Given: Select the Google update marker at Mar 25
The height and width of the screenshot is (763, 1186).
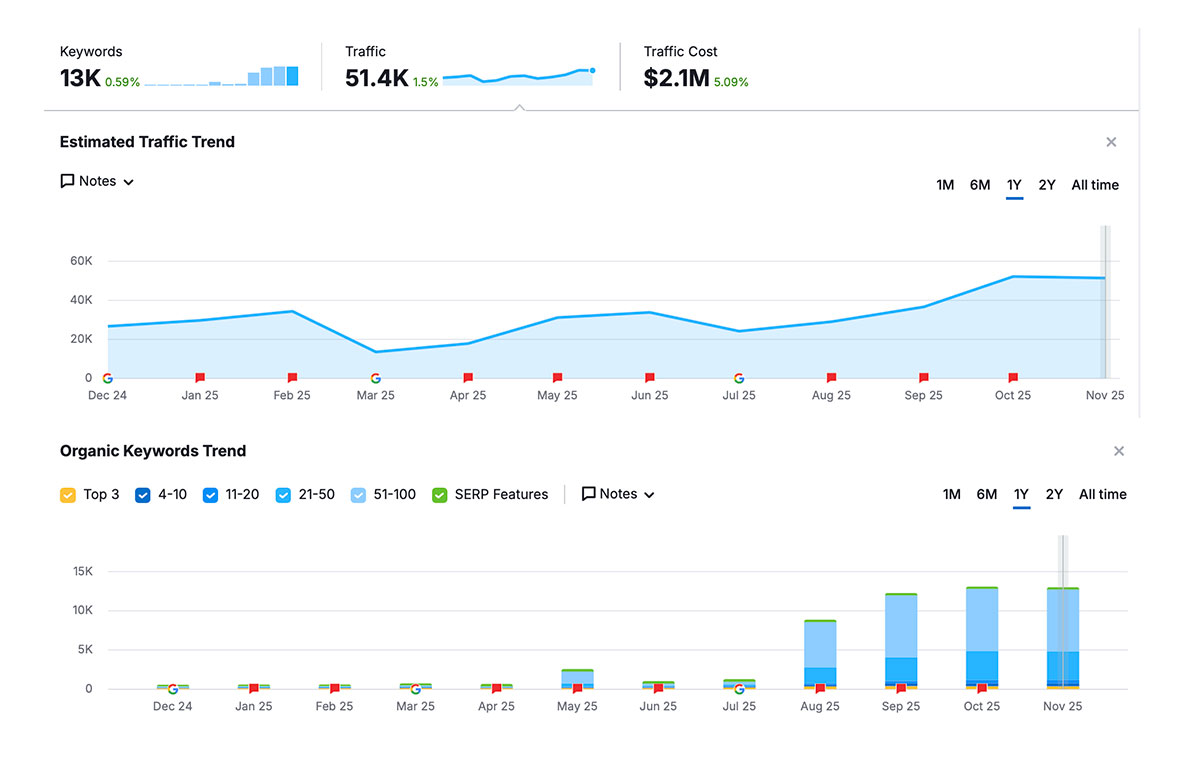Looking at the screenshot, I should point(375,378).
